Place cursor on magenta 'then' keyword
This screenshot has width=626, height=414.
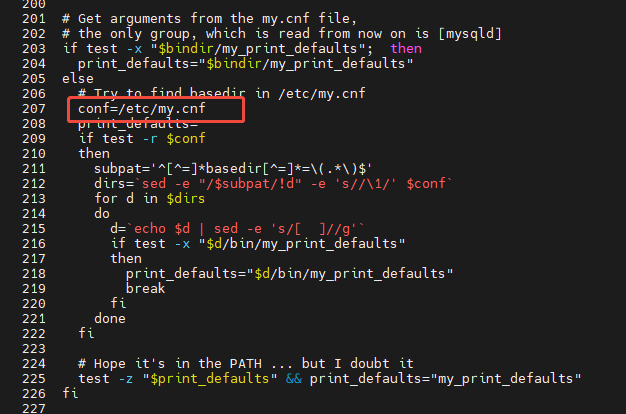(406, 49)
